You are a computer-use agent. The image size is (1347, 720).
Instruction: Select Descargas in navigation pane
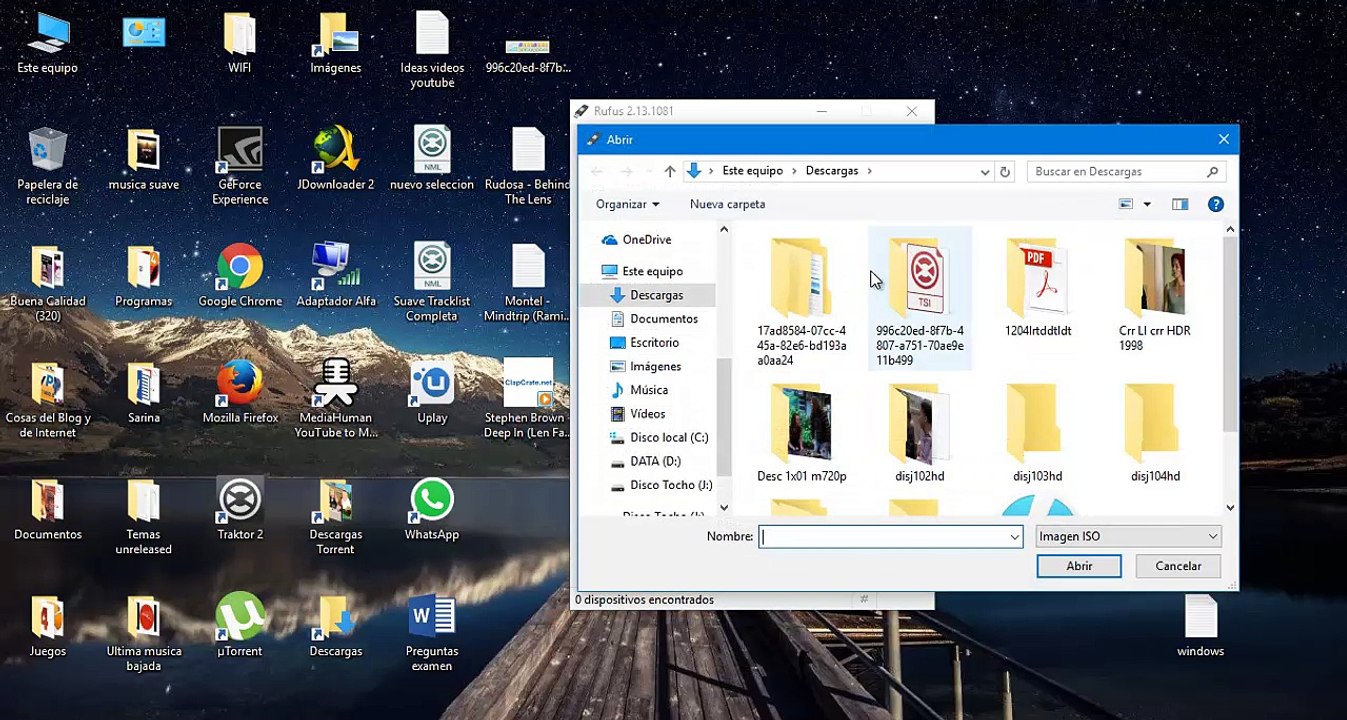(656, 295)
